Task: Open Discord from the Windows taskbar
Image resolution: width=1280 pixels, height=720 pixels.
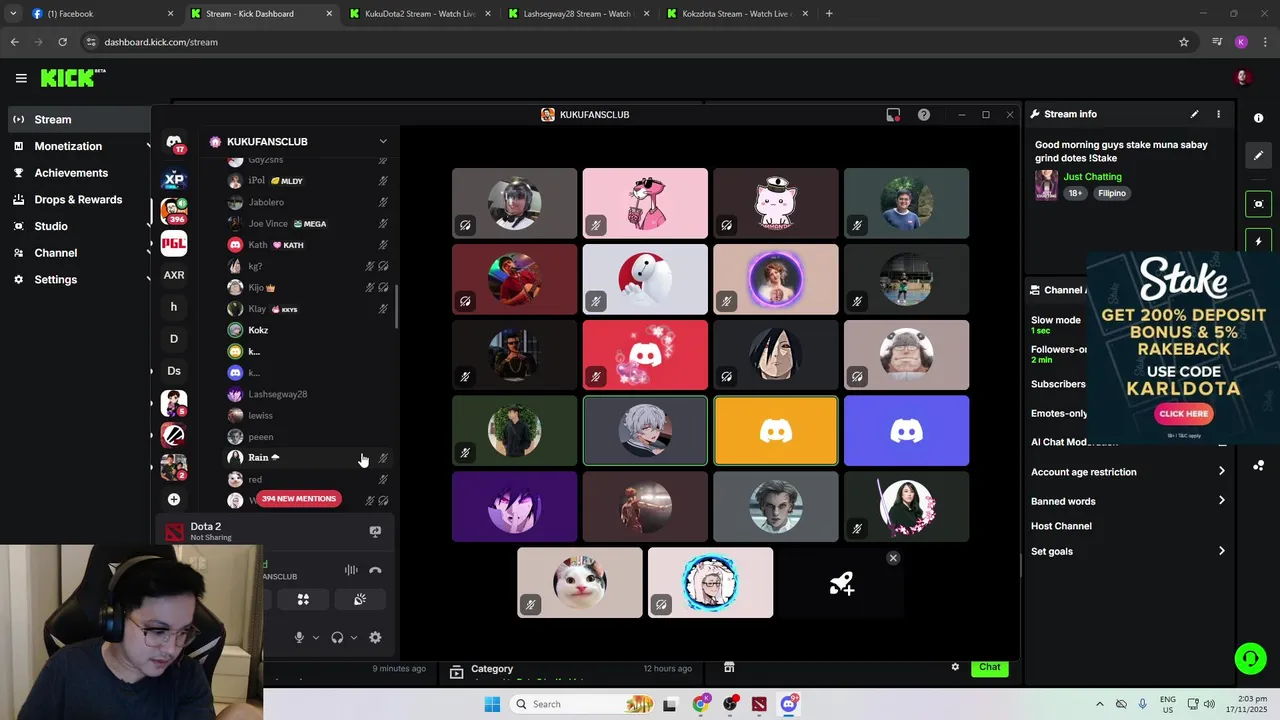Action: [x=788, y=704]
